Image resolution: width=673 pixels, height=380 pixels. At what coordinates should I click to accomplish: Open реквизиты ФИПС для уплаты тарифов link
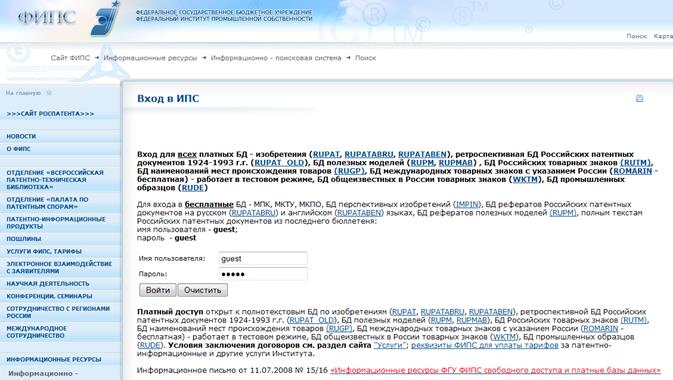485,345
